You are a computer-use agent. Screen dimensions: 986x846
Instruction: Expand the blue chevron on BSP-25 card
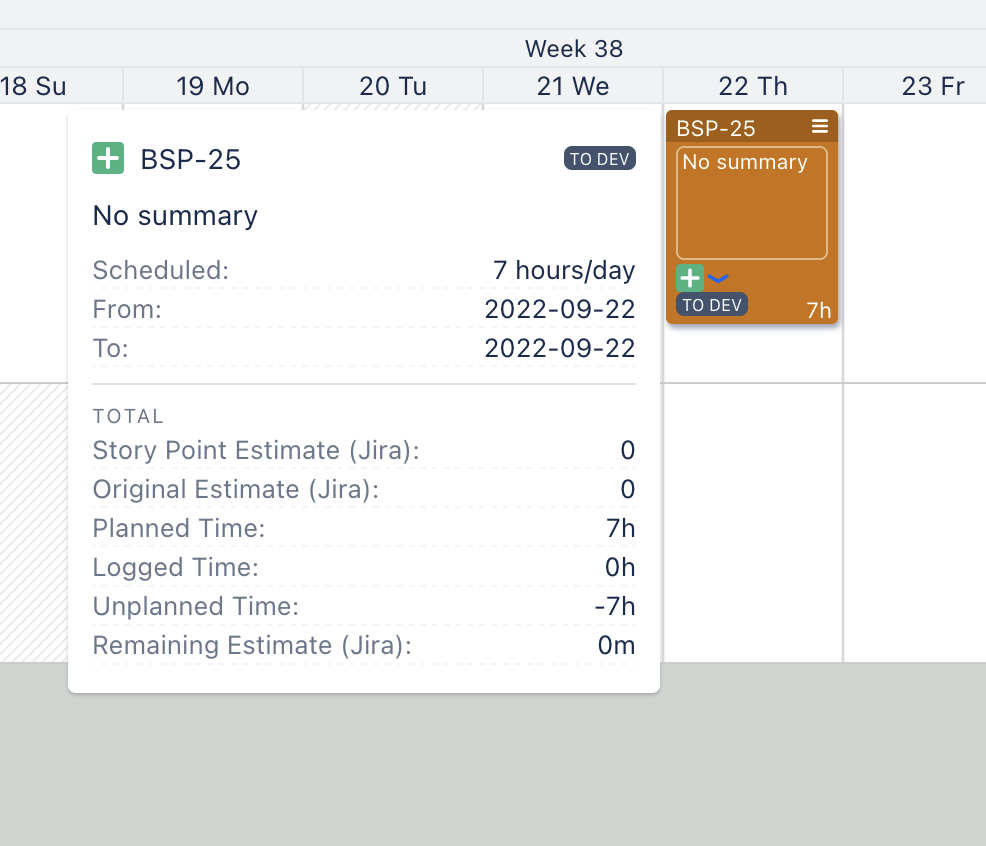pos(718,279)
